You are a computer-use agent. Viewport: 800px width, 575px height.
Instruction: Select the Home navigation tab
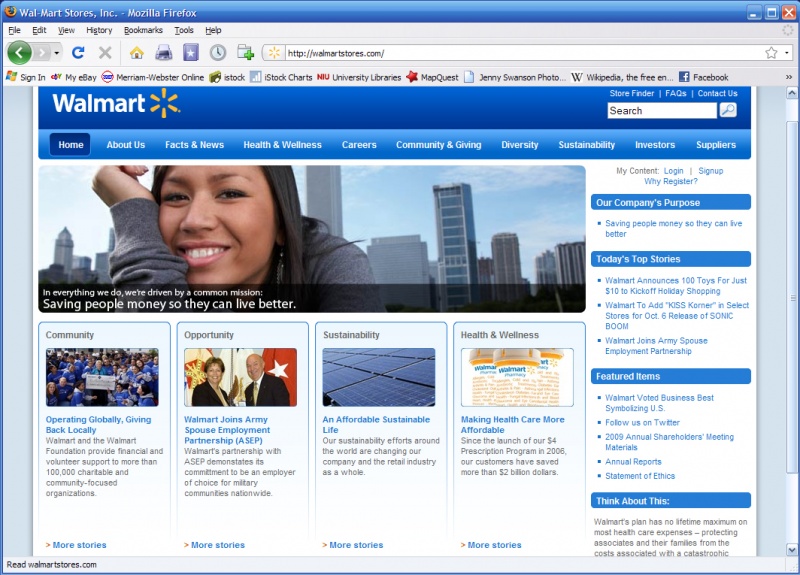pos(70,144)
